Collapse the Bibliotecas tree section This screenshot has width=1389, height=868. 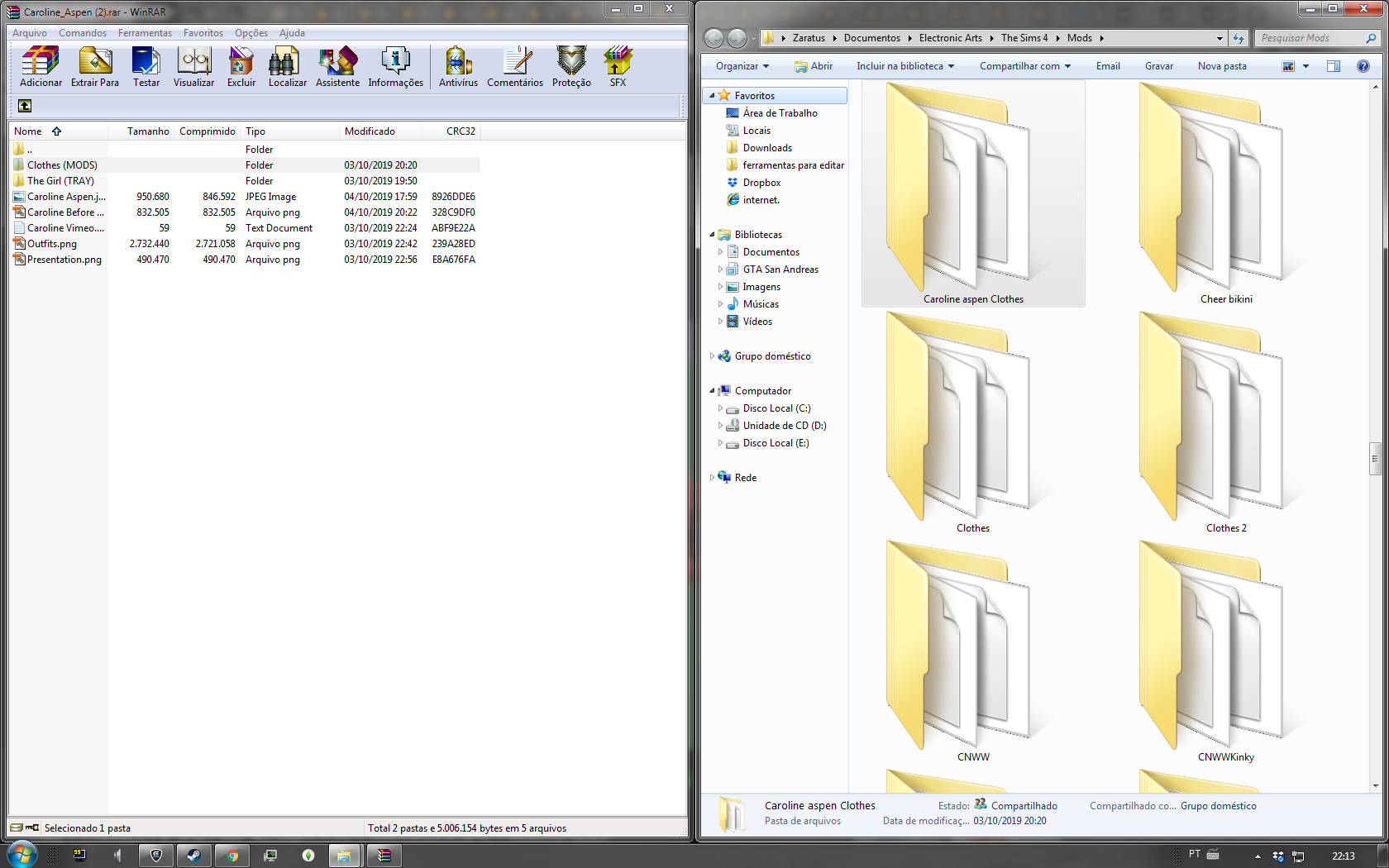point(712,235)
